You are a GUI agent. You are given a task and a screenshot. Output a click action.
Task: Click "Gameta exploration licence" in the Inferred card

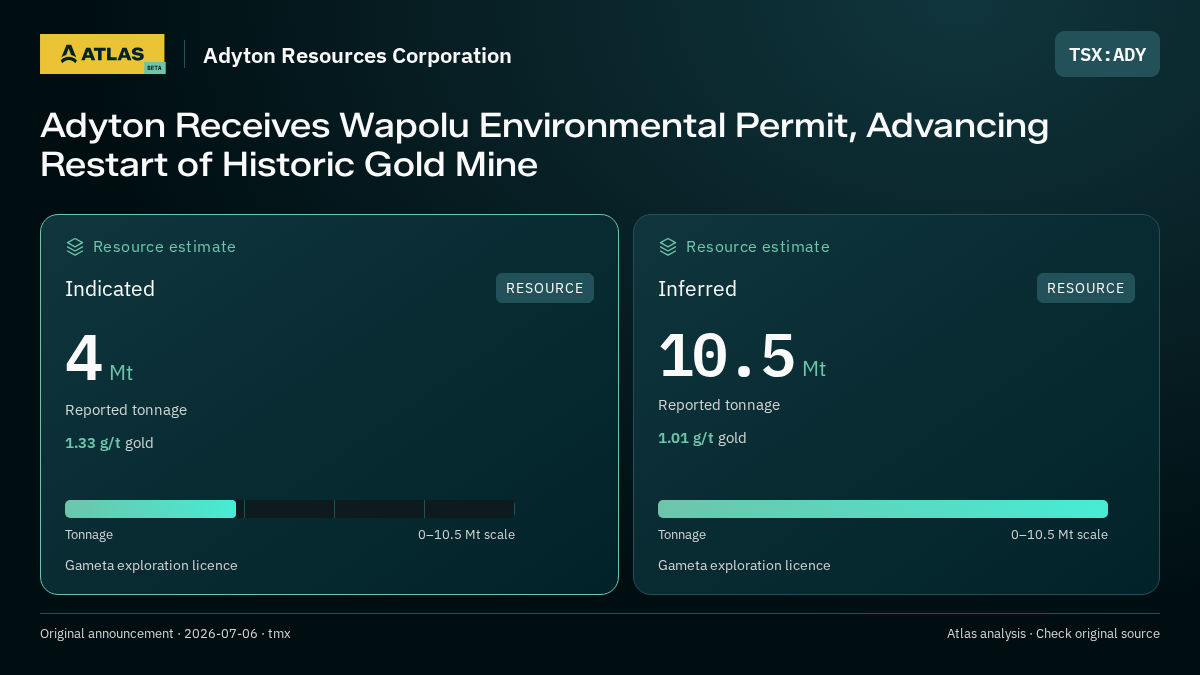pos(744,566)
